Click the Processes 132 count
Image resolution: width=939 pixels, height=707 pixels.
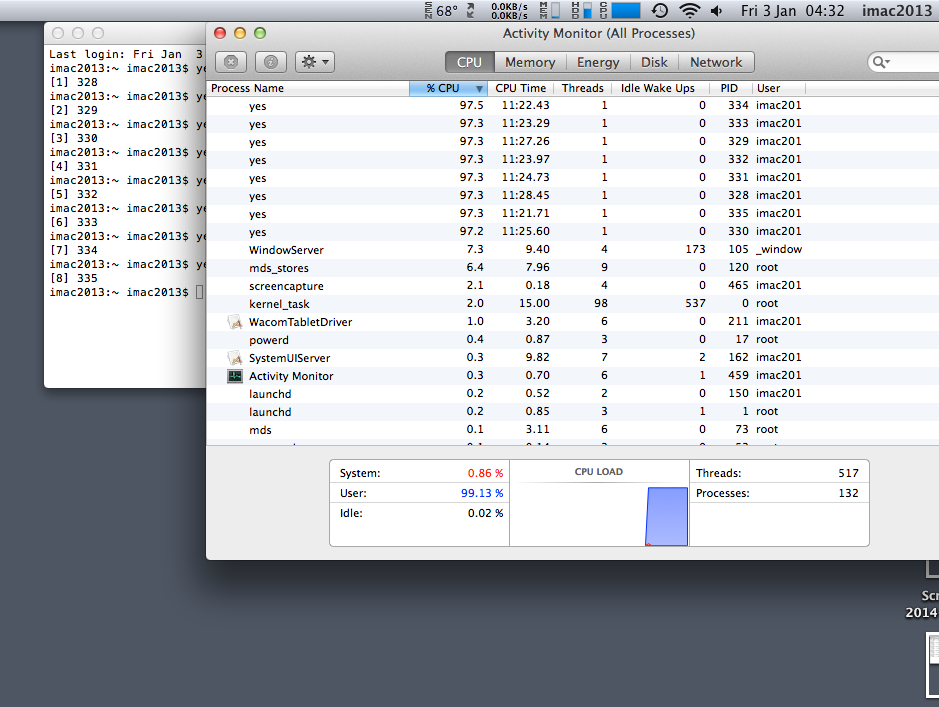848,493
